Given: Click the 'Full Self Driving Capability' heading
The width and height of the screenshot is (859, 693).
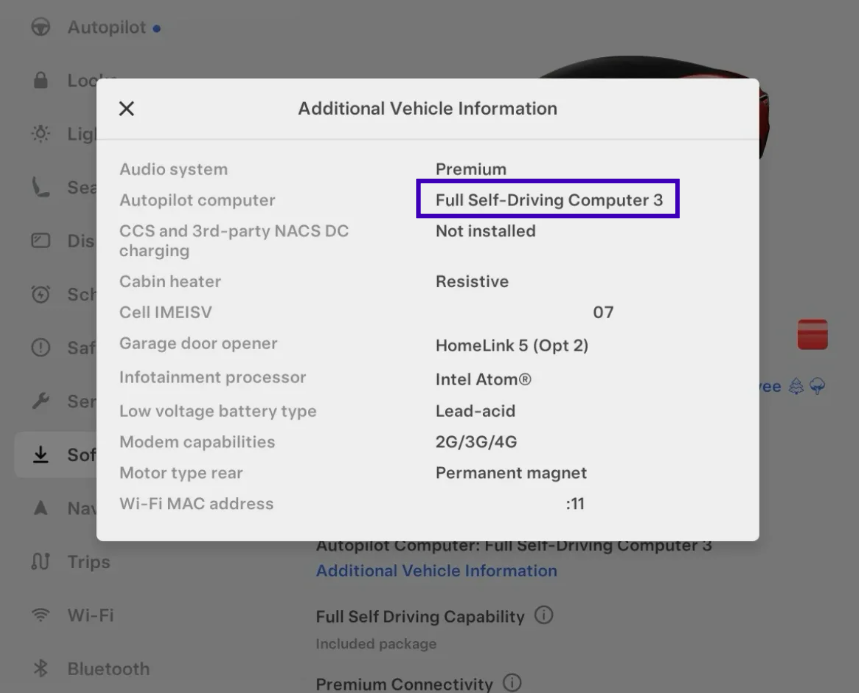Looking at the screenshot, I should point(420,617).
